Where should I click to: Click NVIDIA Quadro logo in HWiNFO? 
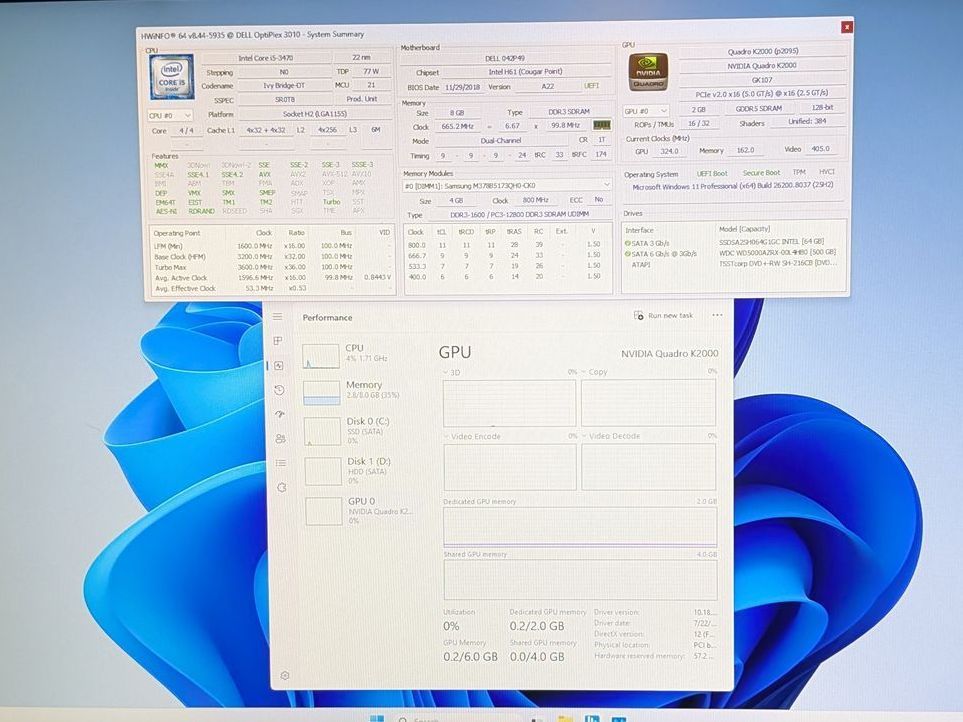[648, 73]
